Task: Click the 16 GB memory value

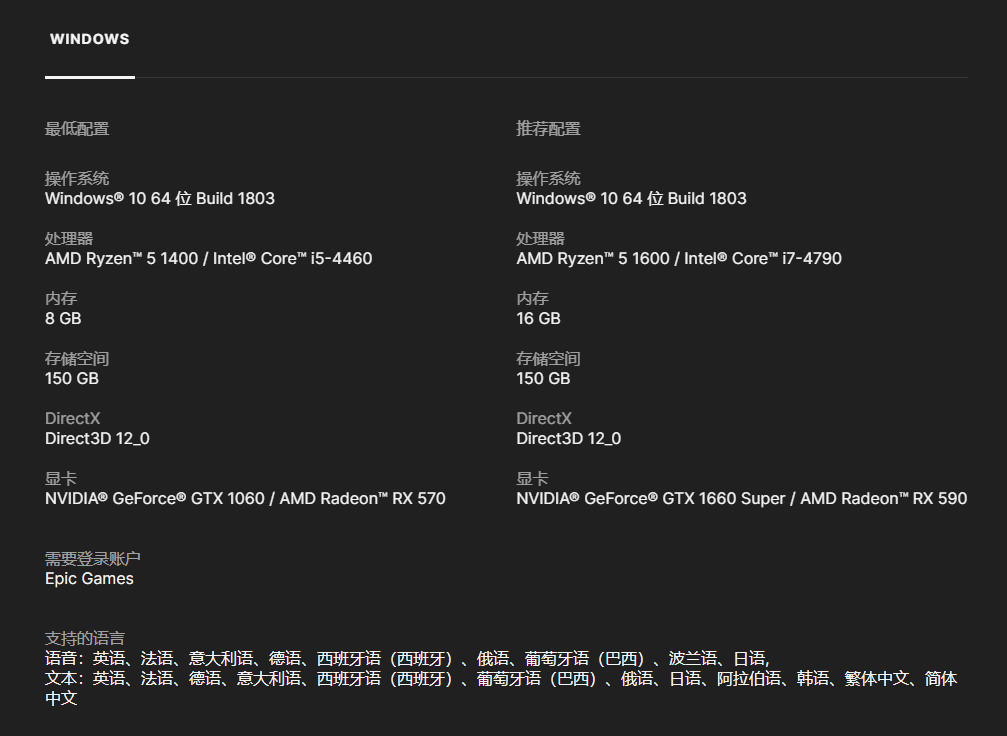Action: pyautogui.click(x=538, y=319)
